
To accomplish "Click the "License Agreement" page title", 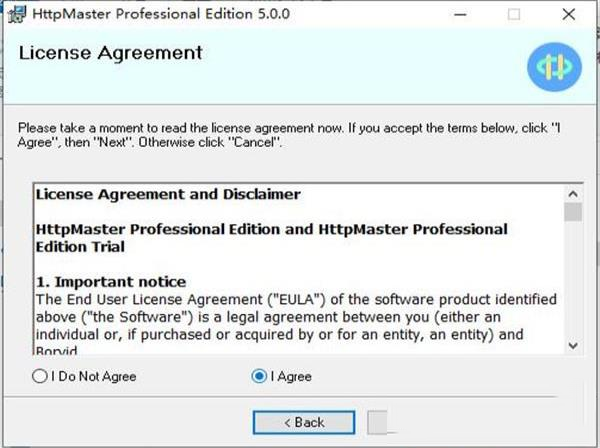I will [111, 53].
